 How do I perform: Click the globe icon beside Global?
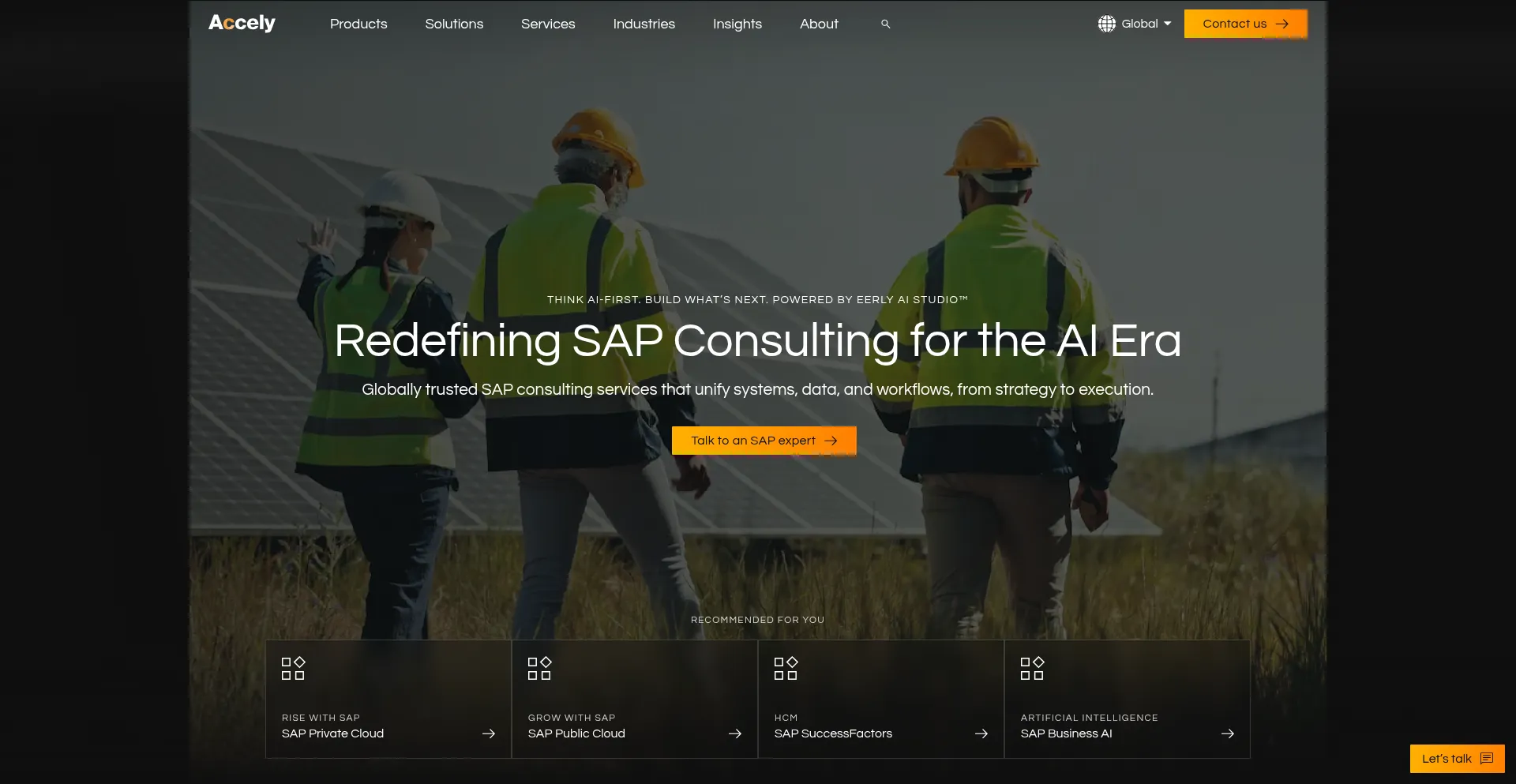(1107, 24)
